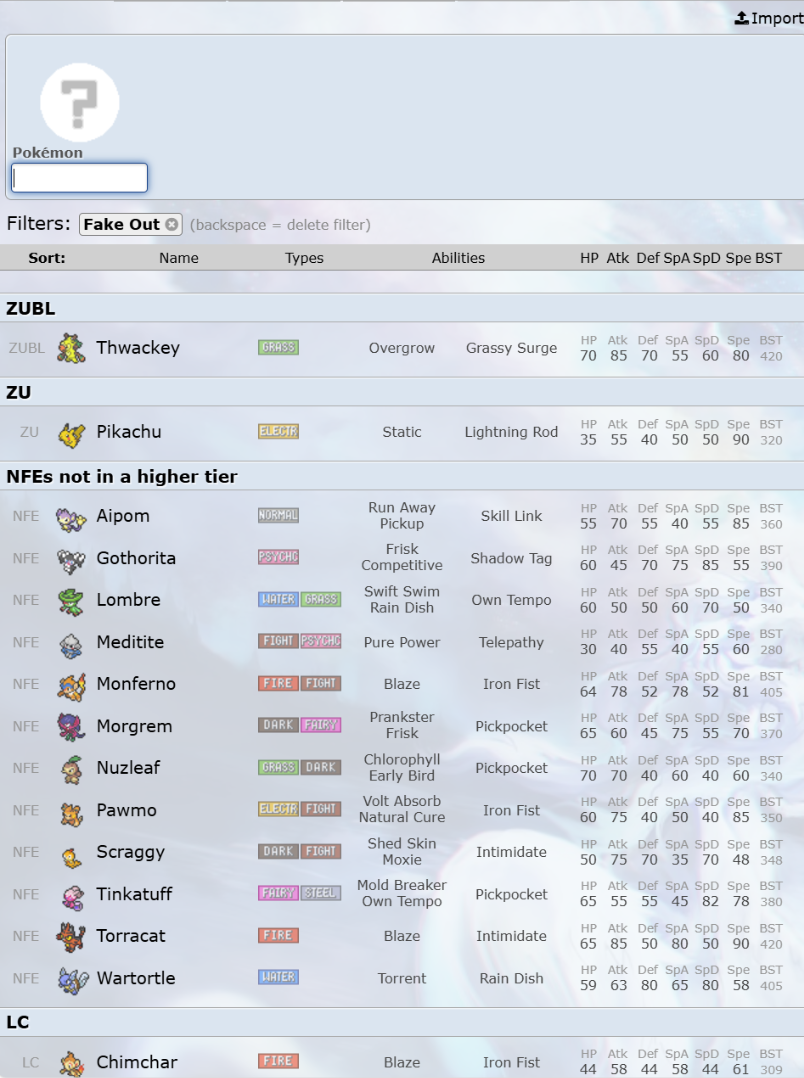Choose Wartortle by name
Screen dimensions: 804x1078
click(135, 978)
